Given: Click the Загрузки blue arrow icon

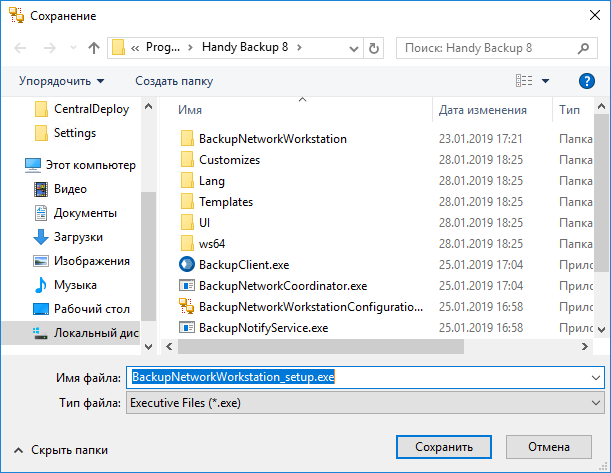Looking at the screenshot, I should pos(41,237).
